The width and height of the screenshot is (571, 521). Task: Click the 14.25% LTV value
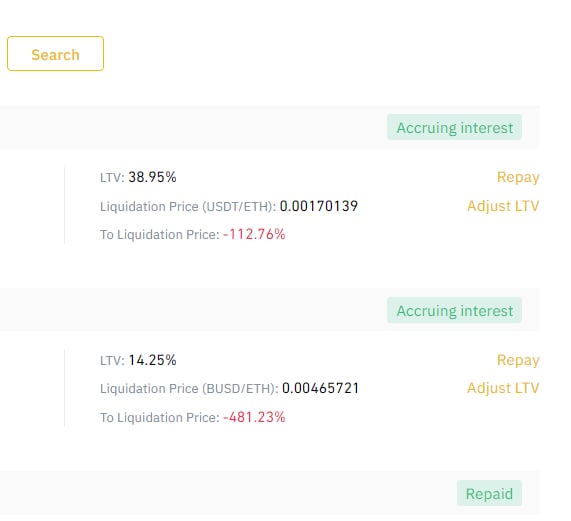(152, 360)
